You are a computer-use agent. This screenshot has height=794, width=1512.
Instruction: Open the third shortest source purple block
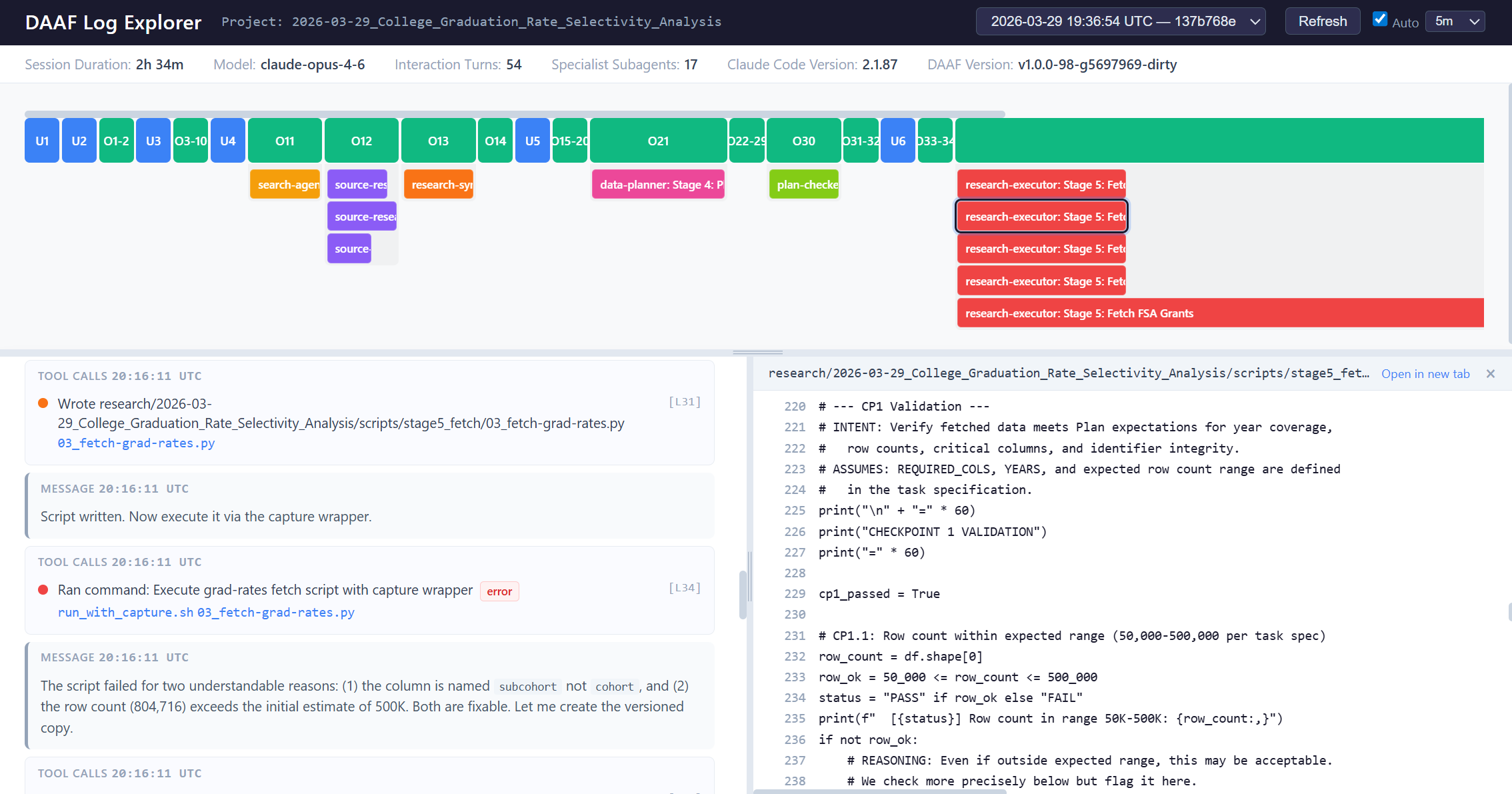pyautogui.click(x=349, y=249)
